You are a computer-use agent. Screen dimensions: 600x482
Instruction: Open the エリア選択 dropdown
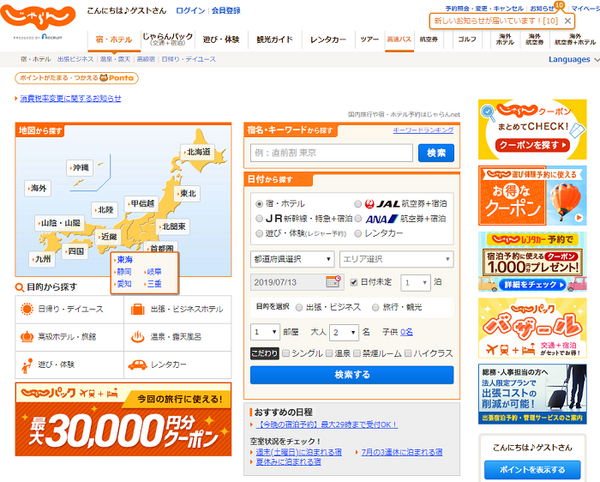[x=396, y=259]
